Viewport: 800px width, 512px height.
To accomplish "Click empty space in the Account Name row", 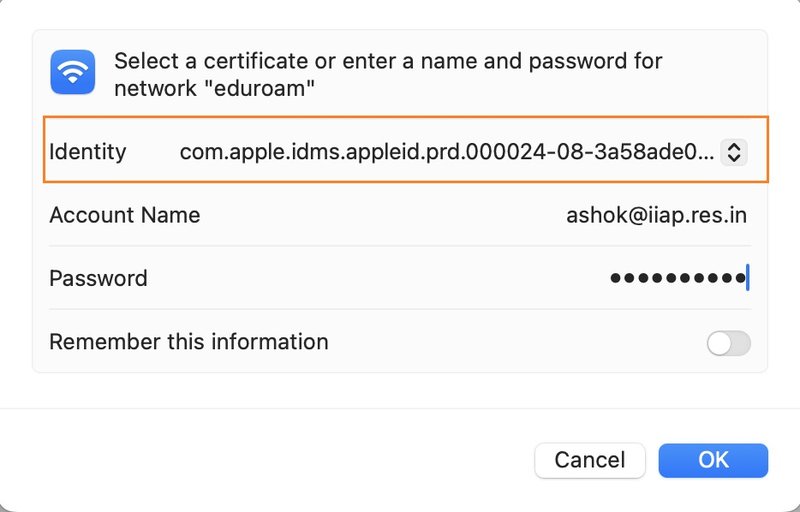I will pos(380,215).
